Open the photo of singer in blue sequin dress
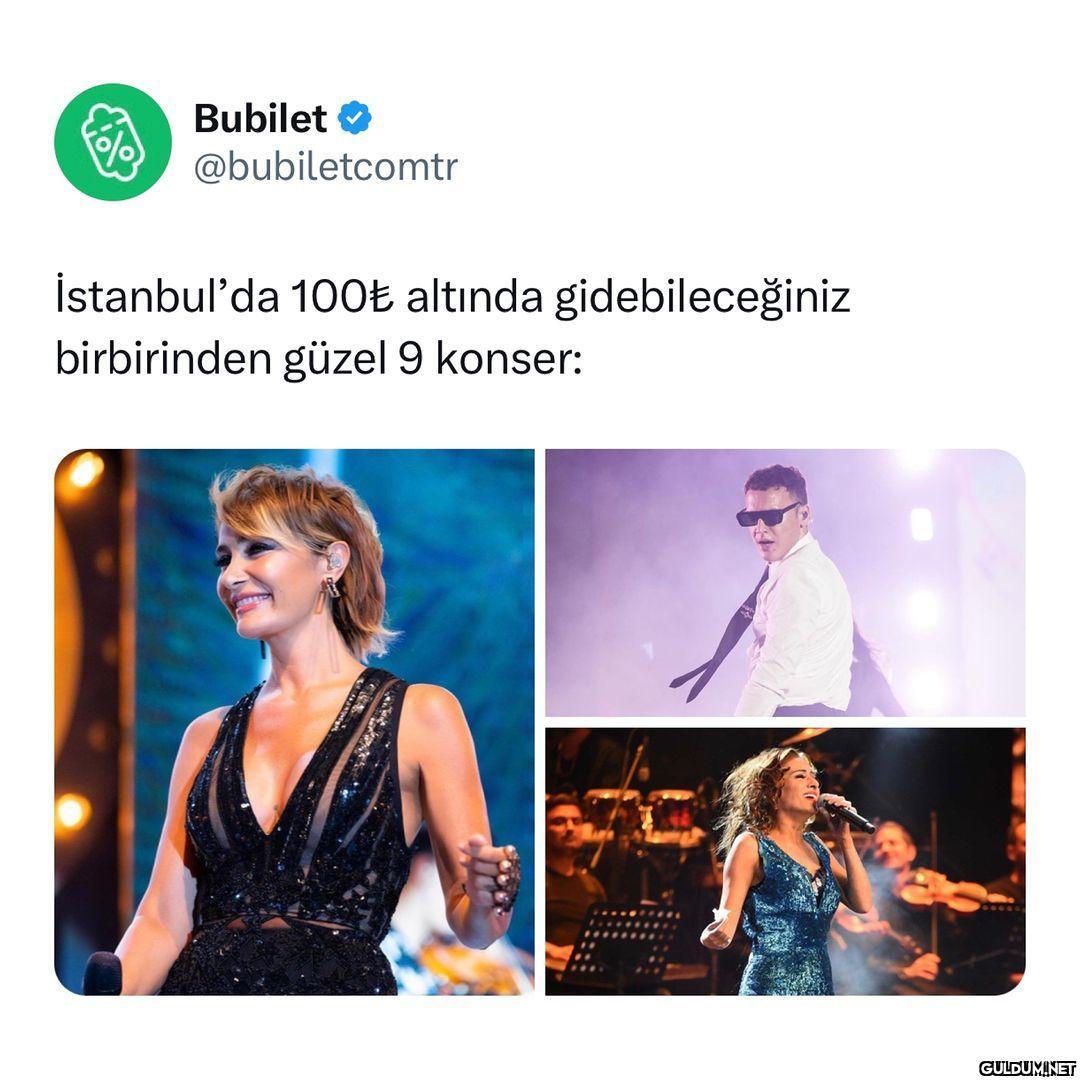The image size is (1080, 1080). coord(785,862)
